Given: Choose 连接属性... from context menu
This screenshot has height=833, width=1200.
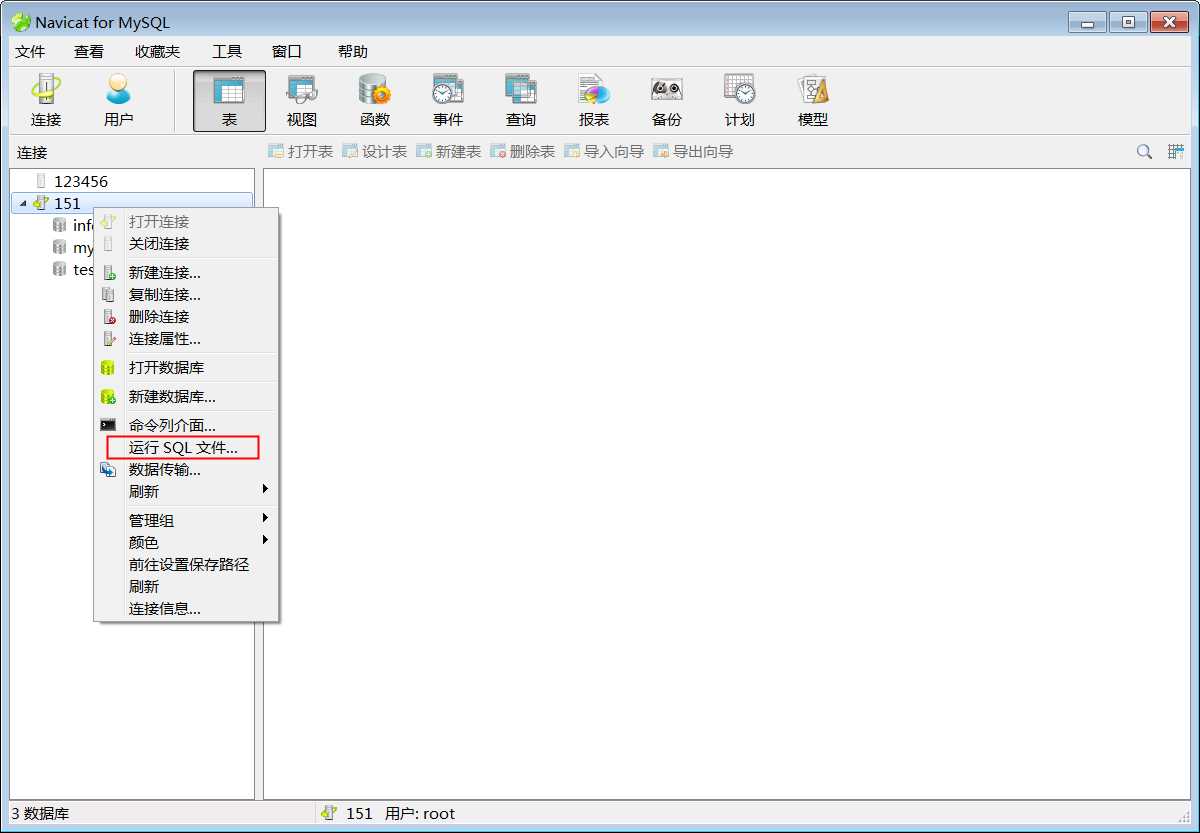Looking at the screenshot, I should (x=186, y=339).
